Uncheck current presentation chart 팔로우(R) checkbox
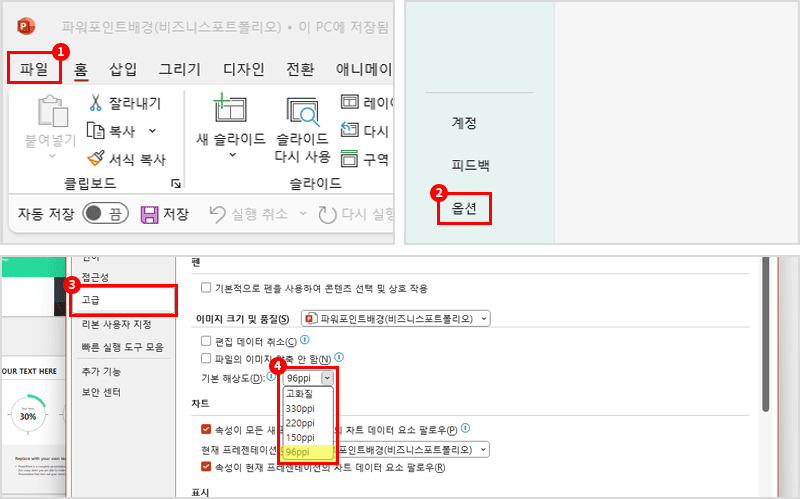Viewport: 800px width, 499px height. [206, 466]
